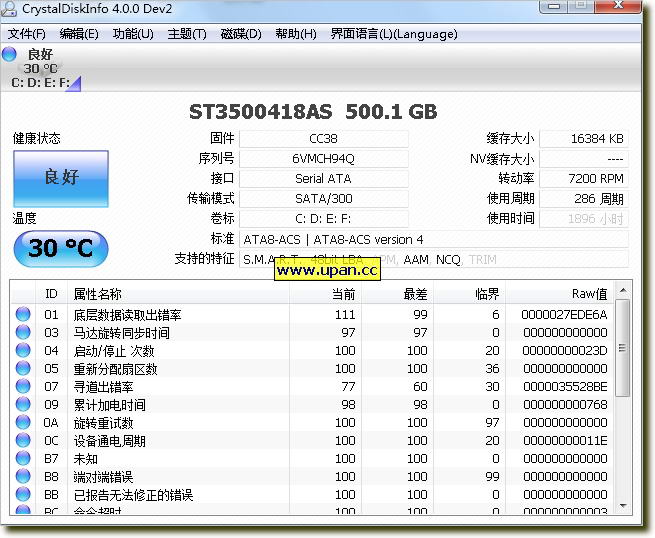The height and width of the screenshot is (538, 655).
Task: Click the volume label field C: D: E: F:
Action: point(324,219)
